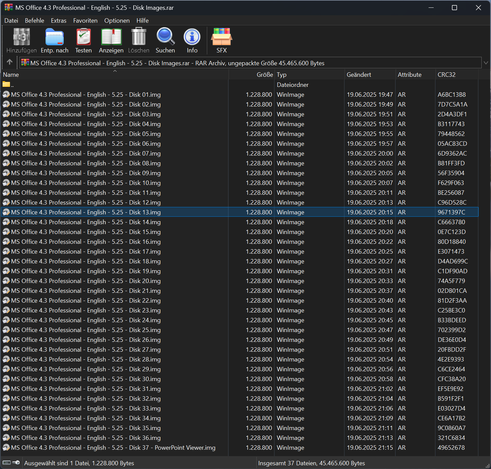Open the Hilfe menu
Viewport: 491px width, 469px height.
click(x=142, y=21)
